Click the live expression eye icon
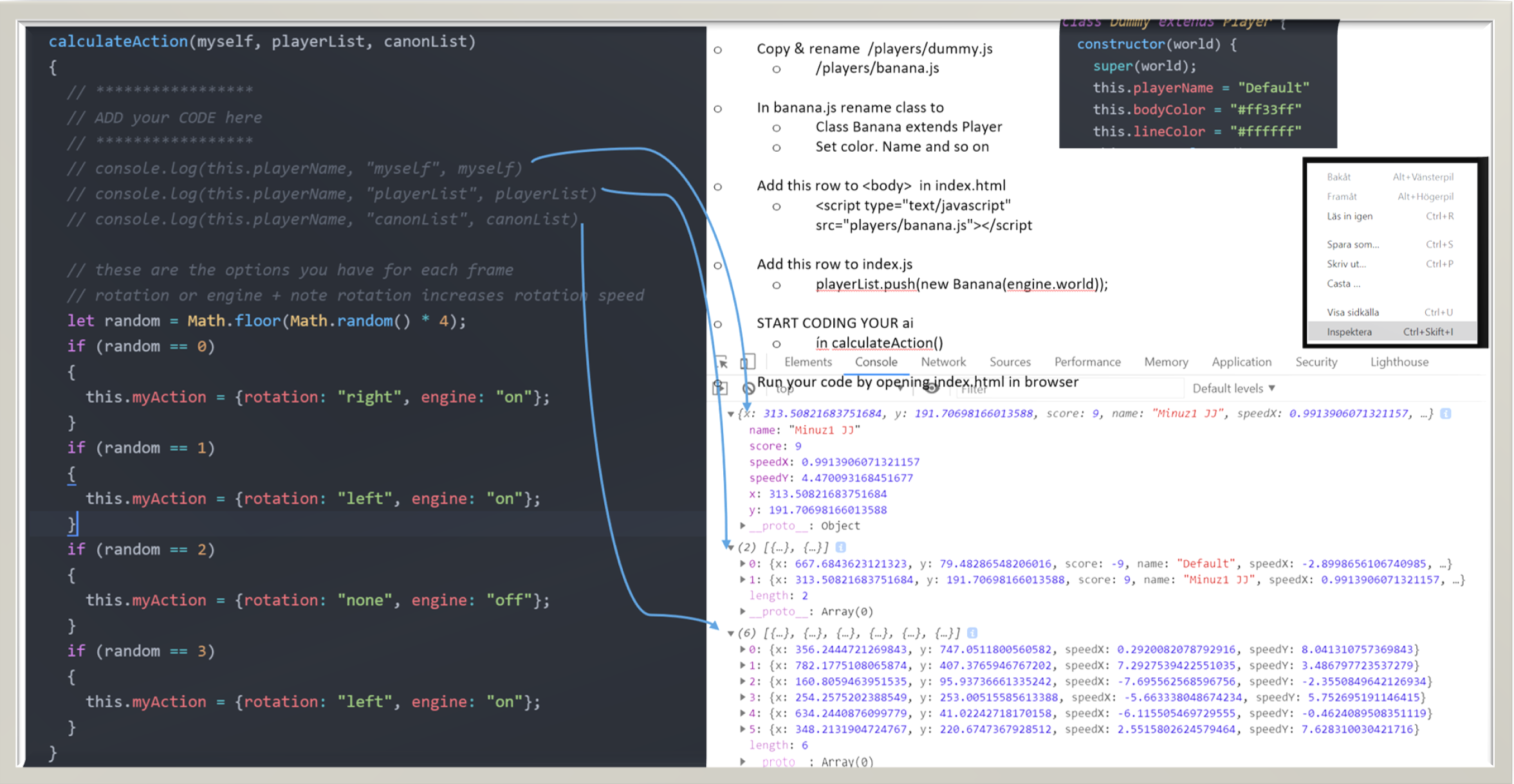 932,388
